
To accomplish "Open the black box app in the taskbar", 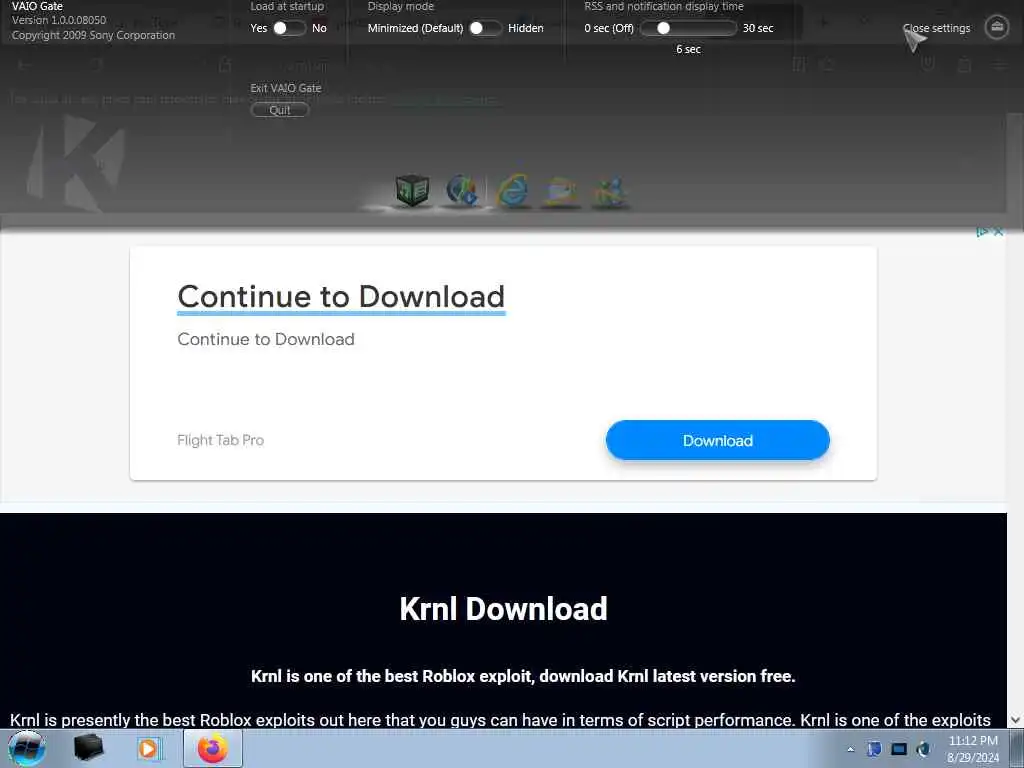I will pyautogui.click(x=88, y=748).
